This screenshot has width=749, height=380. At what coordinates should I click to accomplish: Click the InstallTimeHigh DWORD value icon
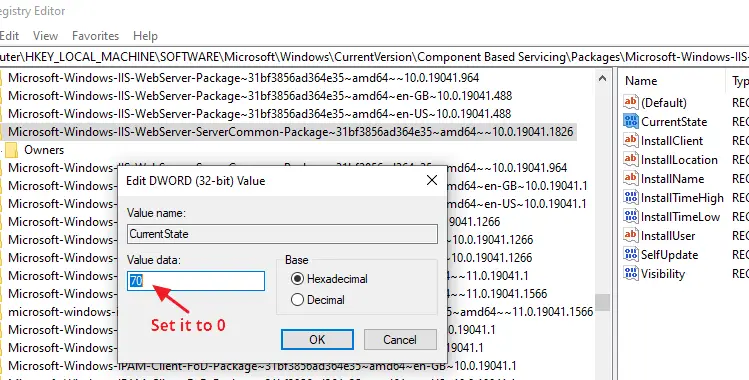631,197
